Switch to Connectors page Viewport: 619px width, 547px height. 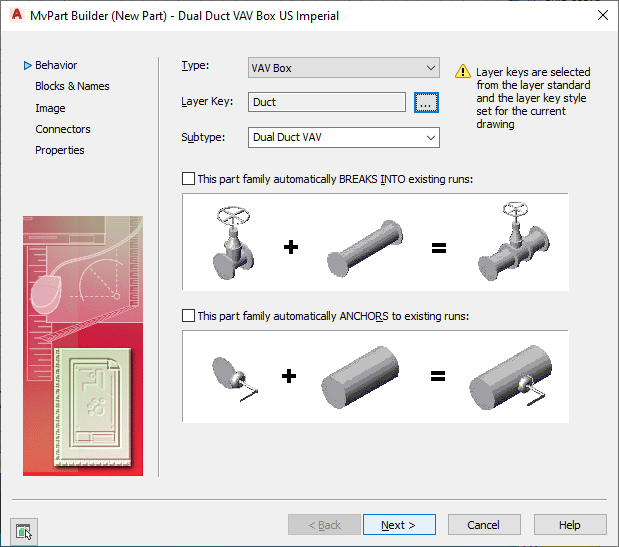click(62, 129)
